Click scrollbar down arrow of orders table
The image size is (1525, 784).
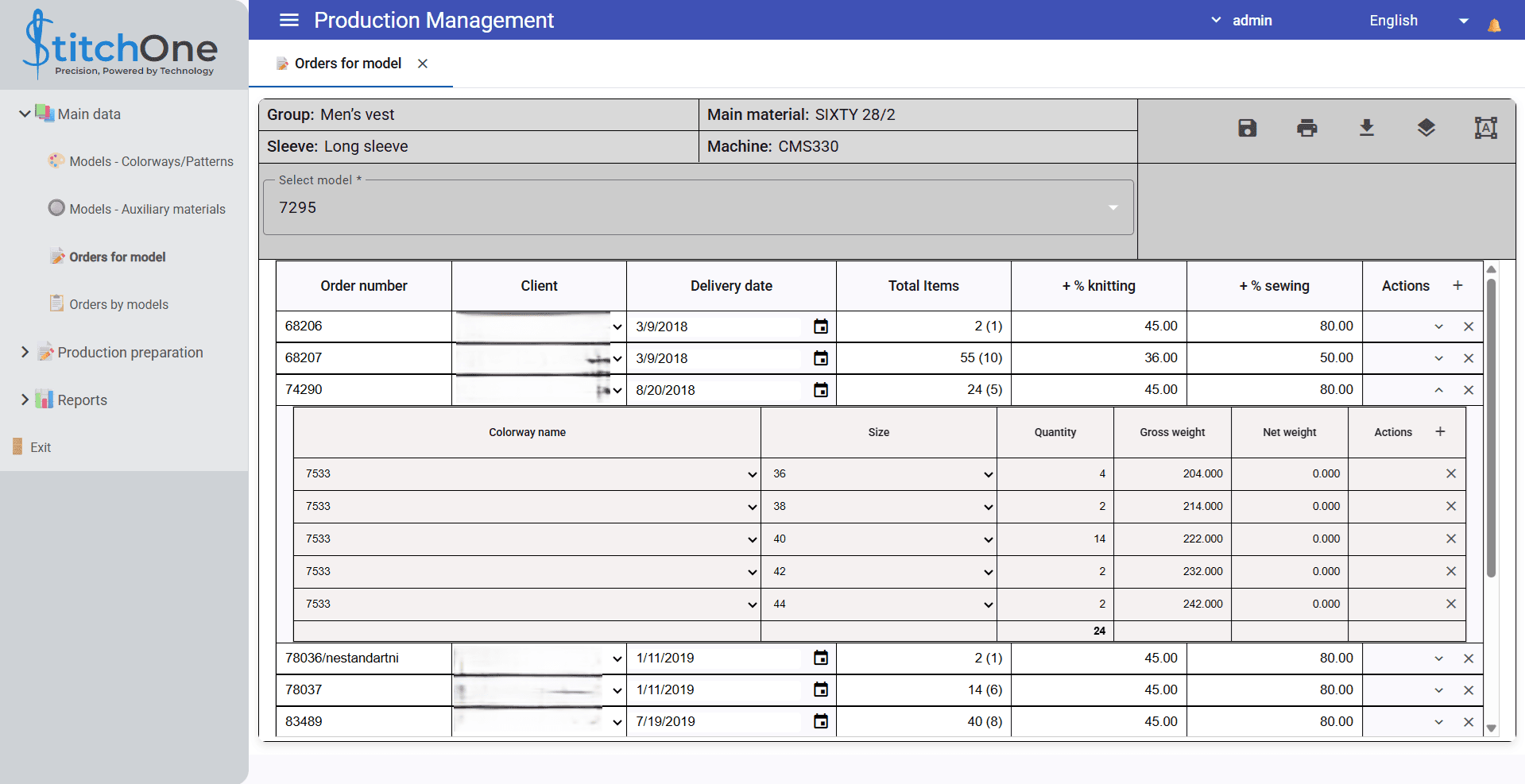click(x=1492, y=728)
